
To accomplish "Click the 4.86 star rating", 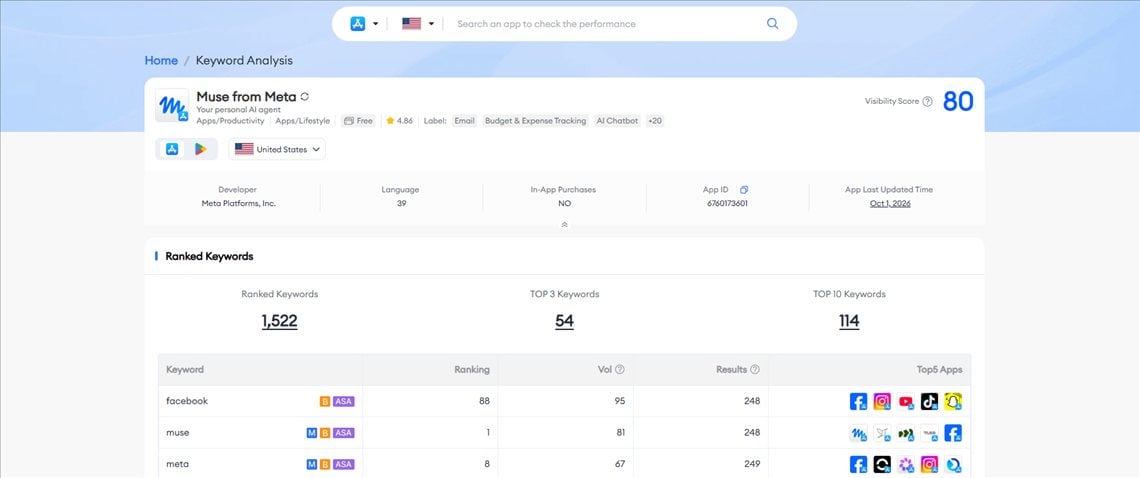I will click(400, 121).
